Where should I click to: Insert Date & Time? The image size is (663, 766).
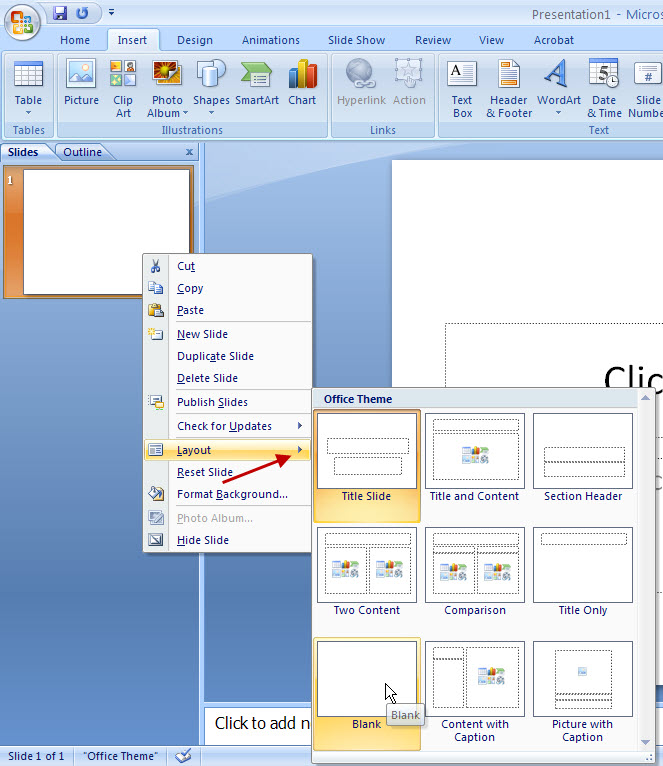click(604, 89)
